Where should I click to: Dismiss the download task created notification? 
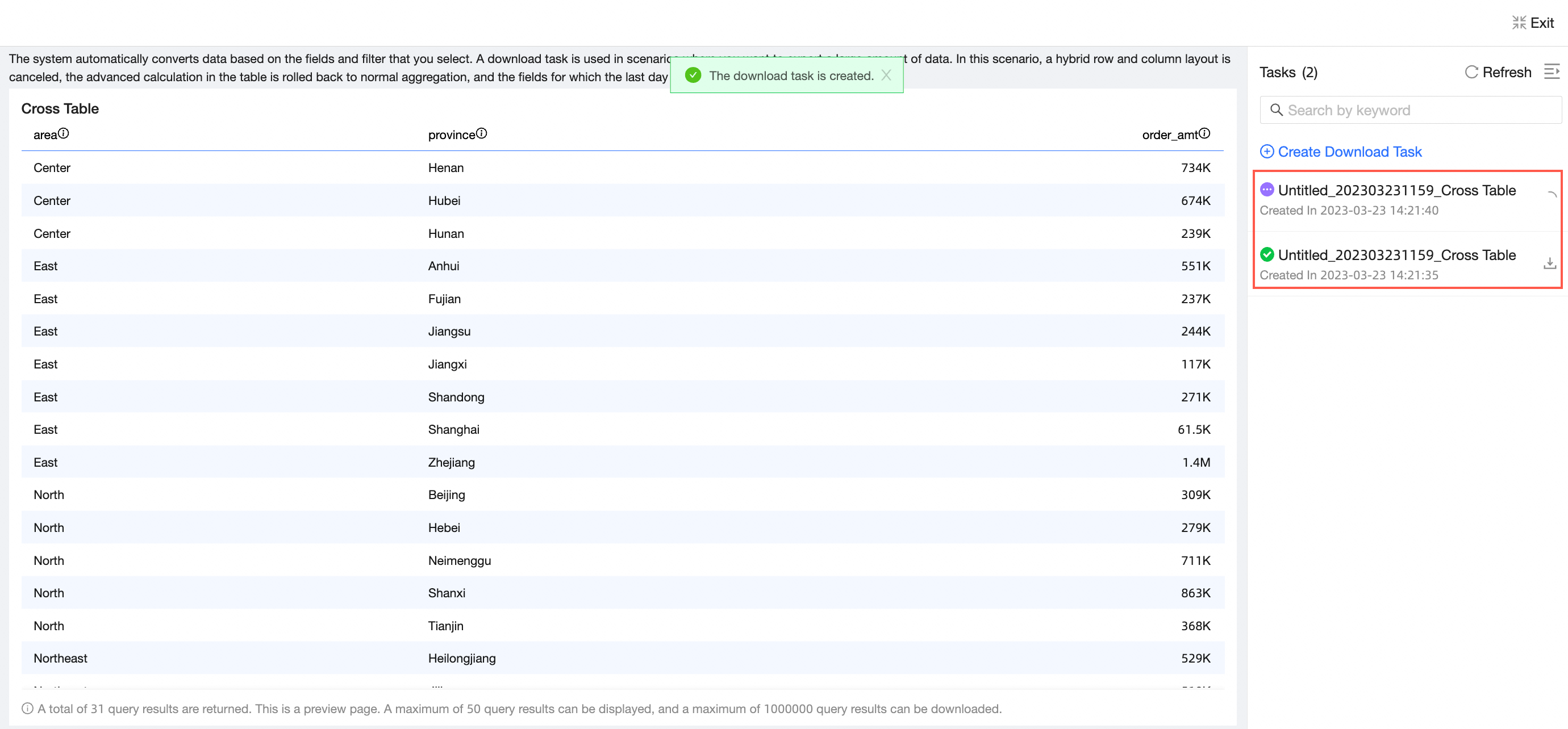click(886, 76)
